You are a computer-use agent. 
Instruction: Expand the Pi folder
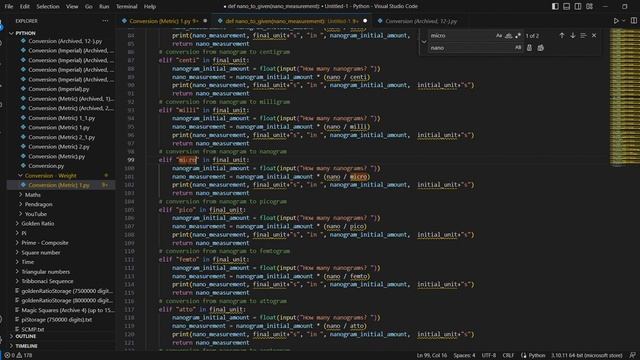[x=24, y=233]
